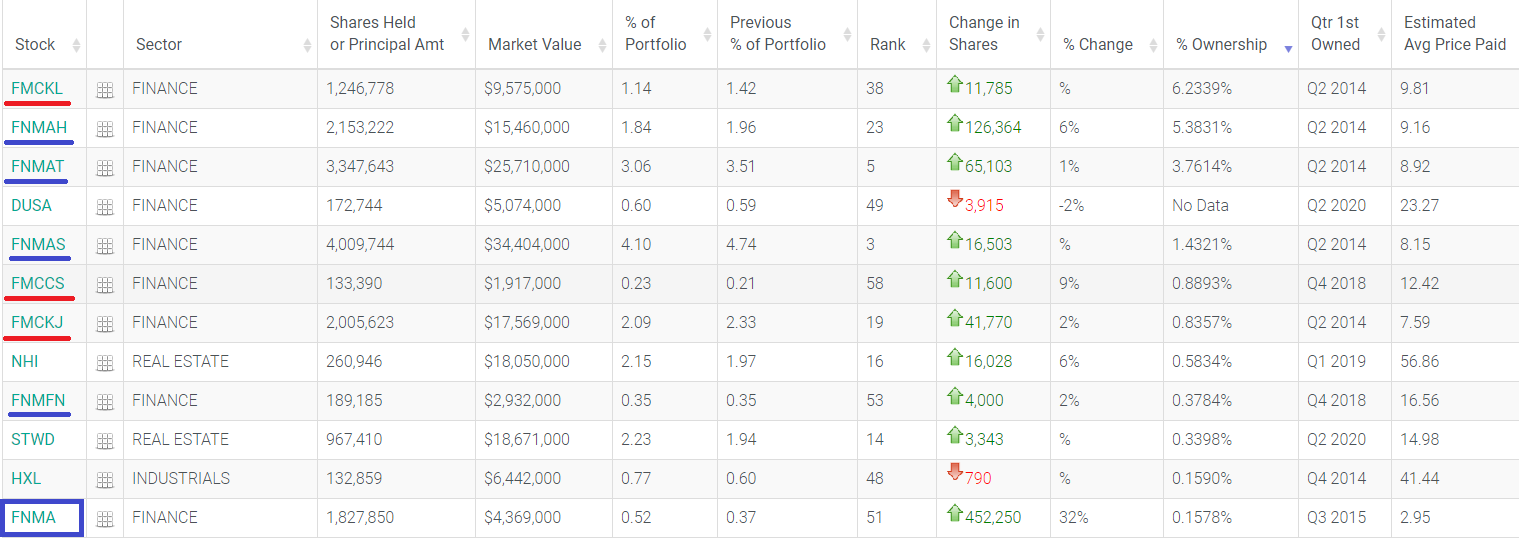Click green up arrow beside 41,770
Image resolution: width=1519 pixels, height=540 pixels.
pyautogui.click(x=955, y=319)
